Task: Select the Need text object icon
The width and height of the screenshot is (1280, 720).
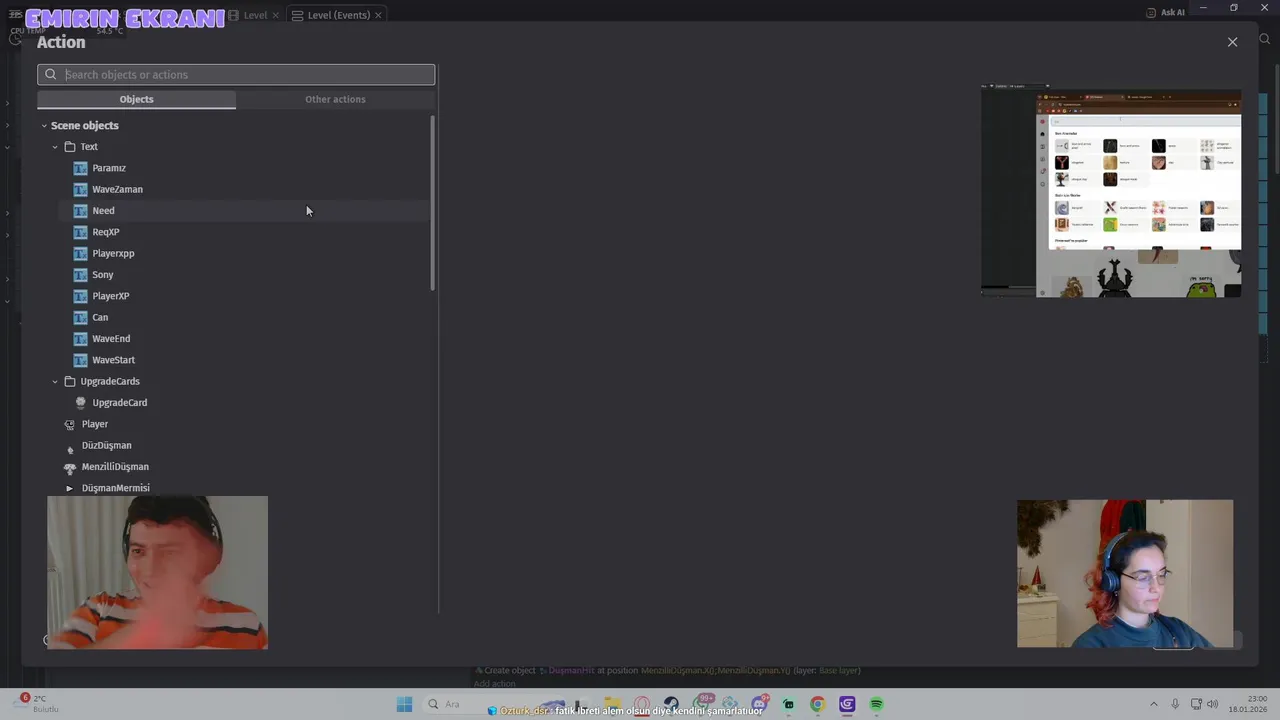Action: tap(80, 211)
